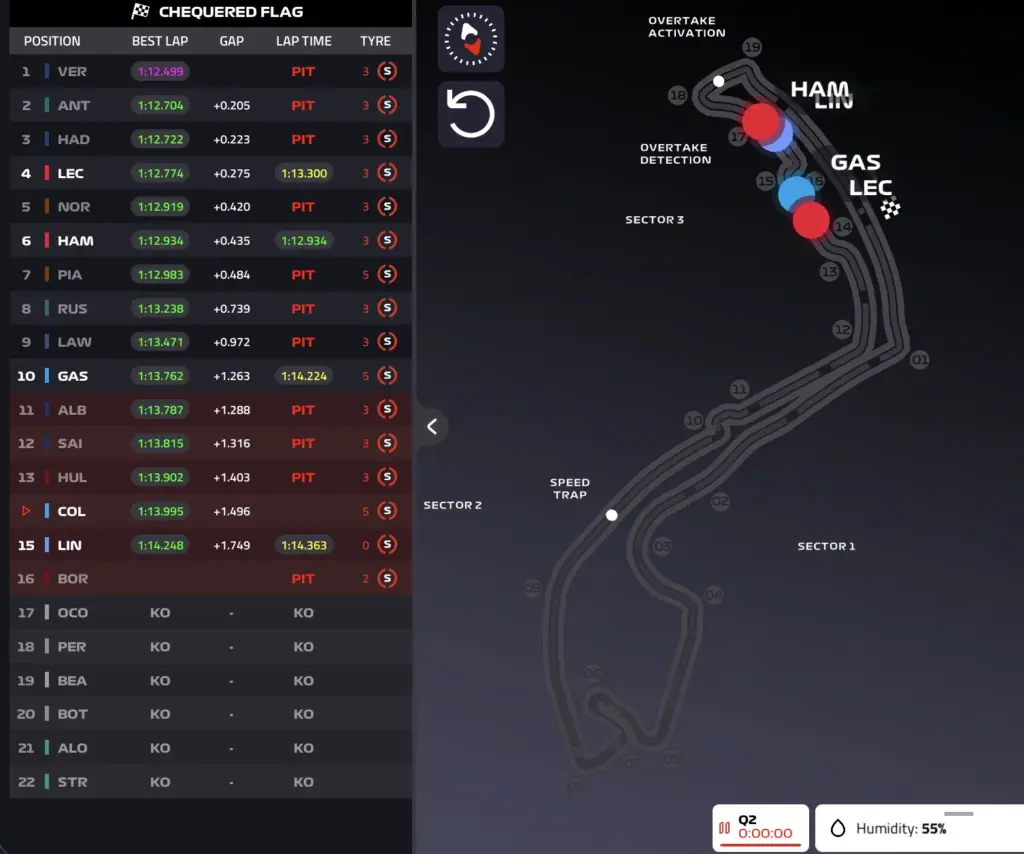Click the Q2 session timer box
This screenshot has width=1024, height=854.
point(760,827)
